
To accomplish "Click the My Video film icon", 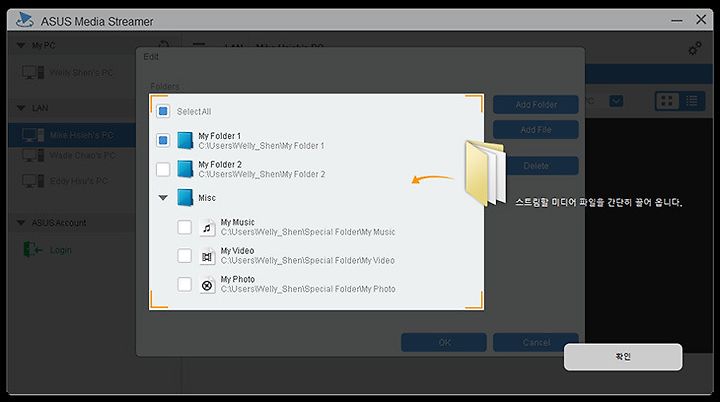I will (207, 256).
